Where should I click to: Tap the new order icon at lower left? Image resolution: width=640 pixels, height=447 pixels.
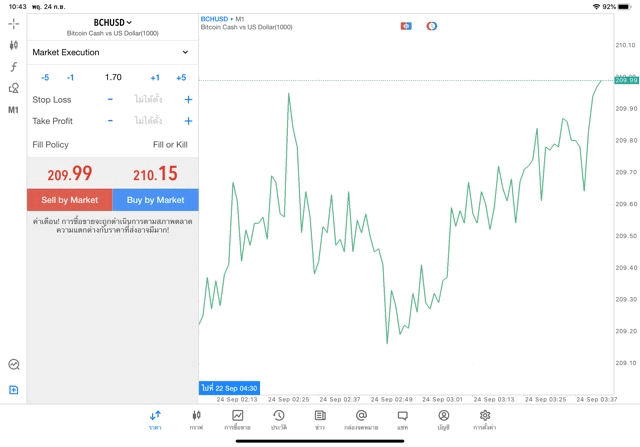click(x=13, y=390)
